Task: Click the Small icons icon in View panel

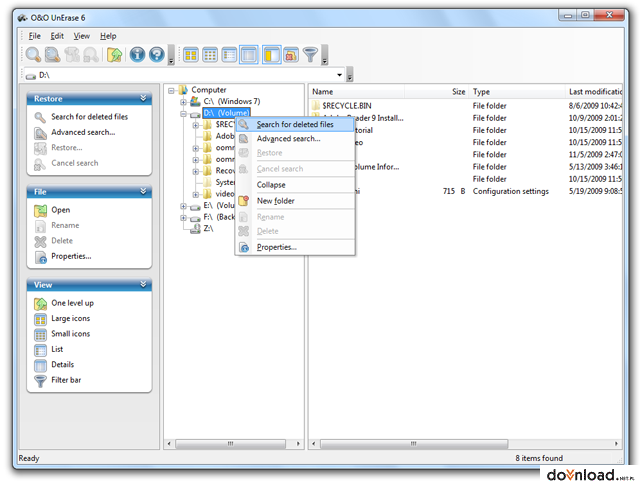Action: [40, 335]
